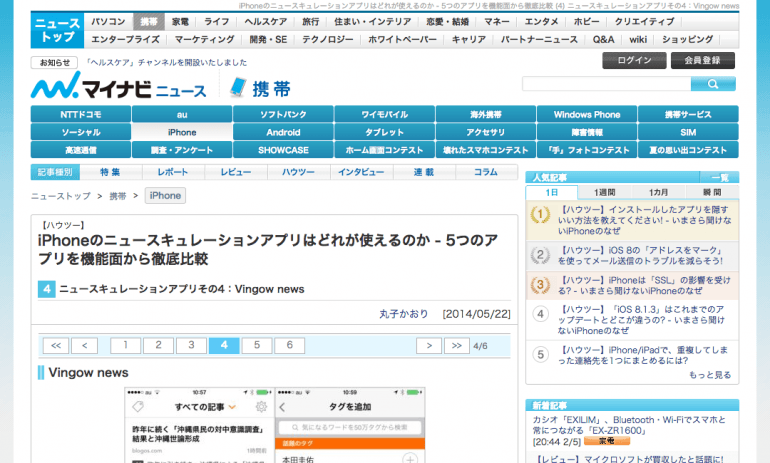Select the タブレット category
This screenshot has width=770, height=463.
(385, 132)
